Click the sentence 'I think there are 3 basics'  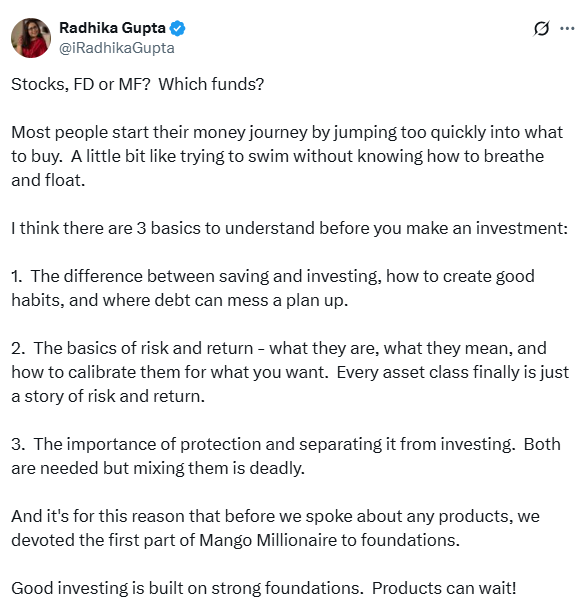[x=289, y=228]
